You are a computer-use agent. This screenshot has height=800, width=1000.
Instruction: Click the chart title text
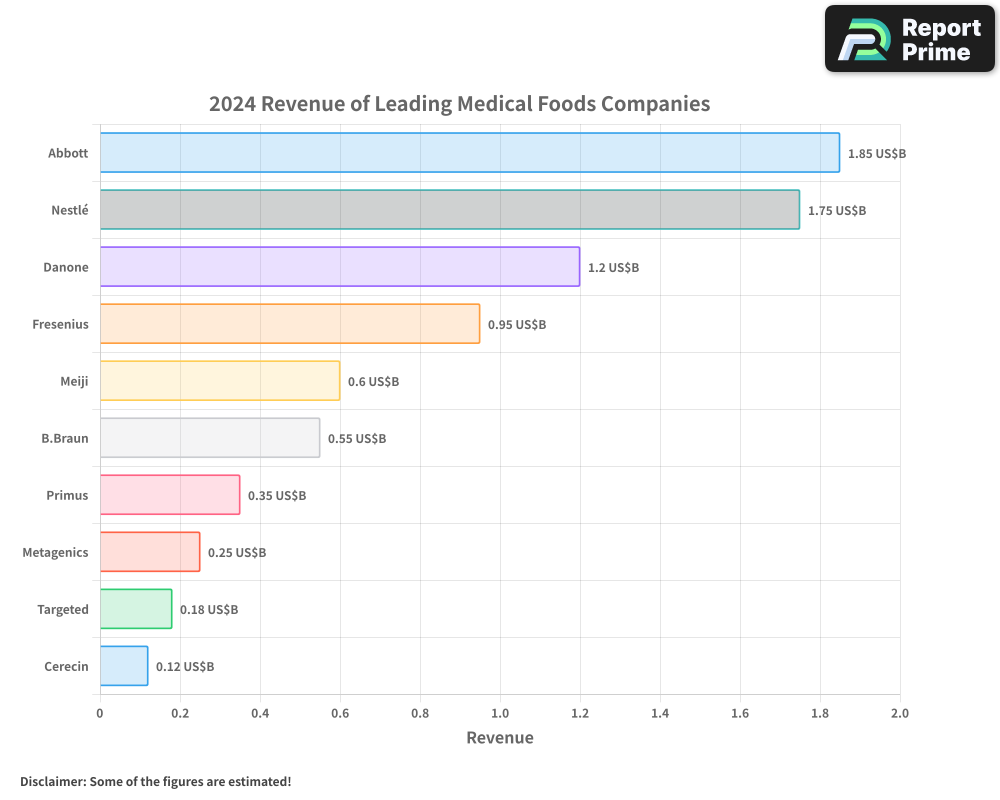(x=459, y=104)
